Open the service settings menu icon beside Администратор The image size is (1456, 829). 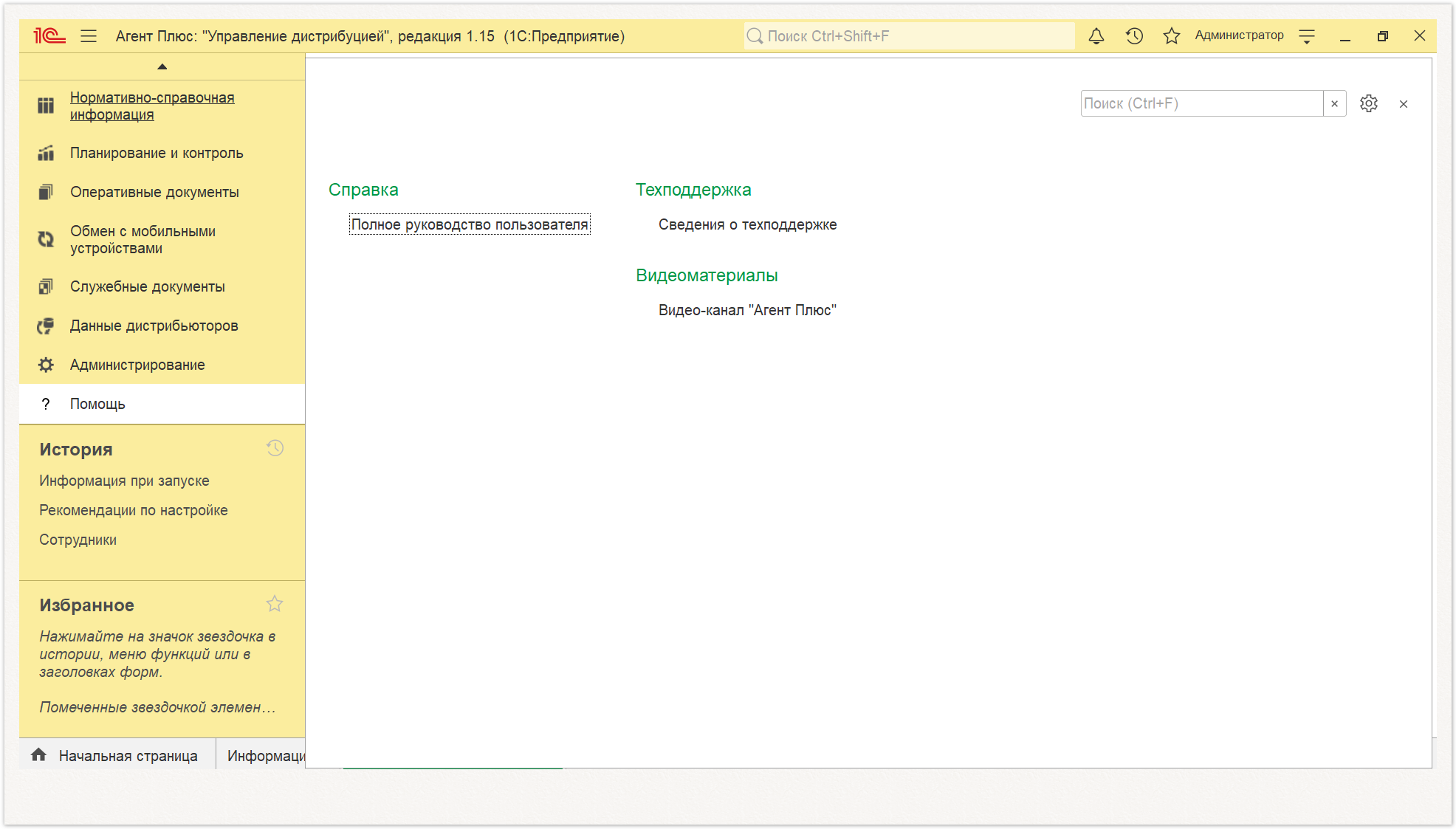pos(1307,35)
